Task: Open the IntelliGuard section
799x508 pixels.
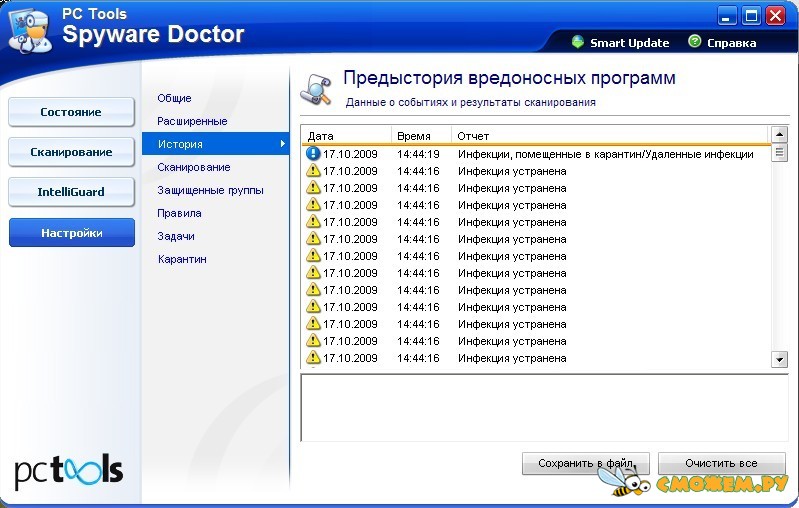Action: click(x=71, y=192)
